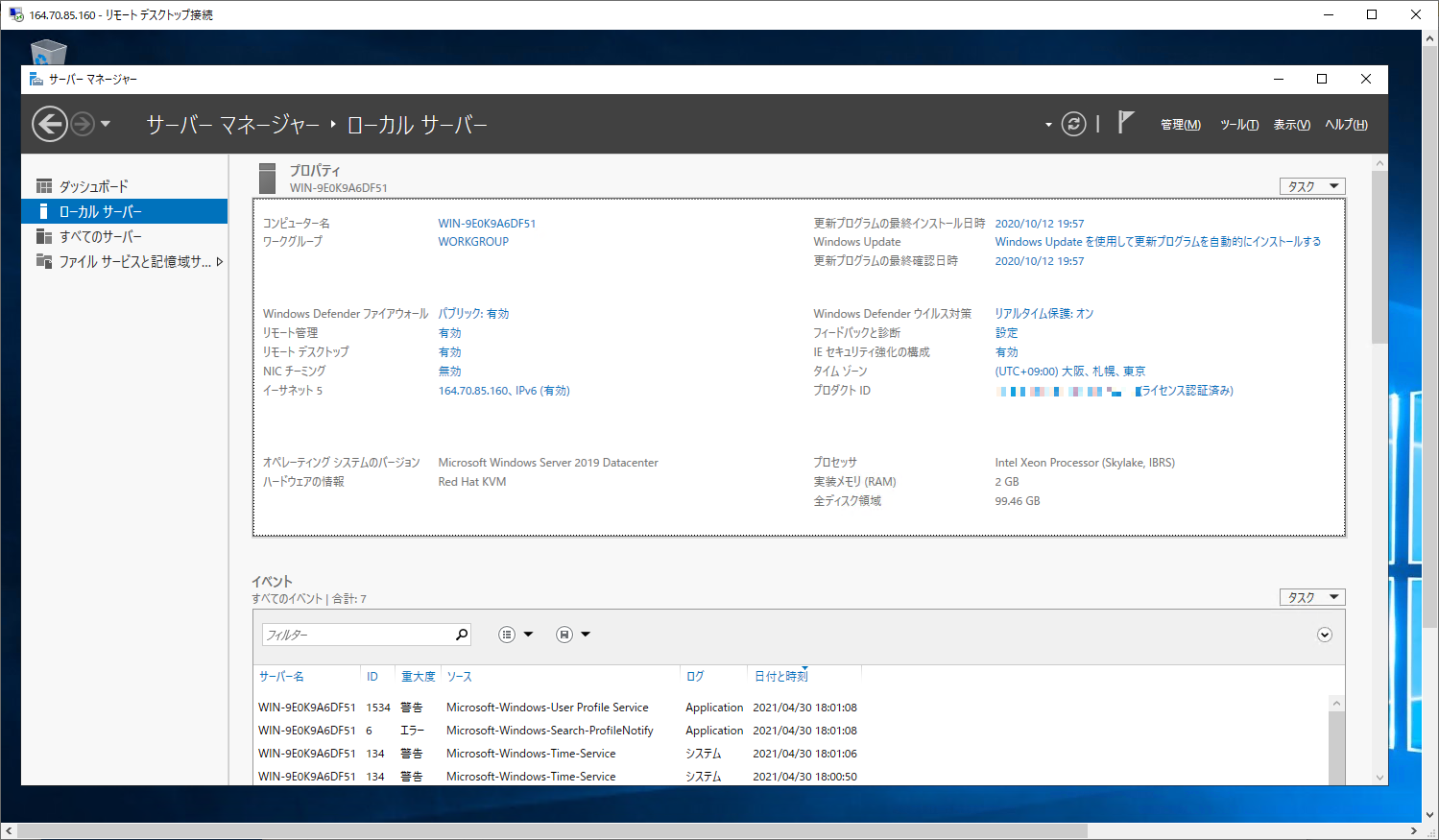
Task: Click the save events query icon
Action: (x=565, y=634)
